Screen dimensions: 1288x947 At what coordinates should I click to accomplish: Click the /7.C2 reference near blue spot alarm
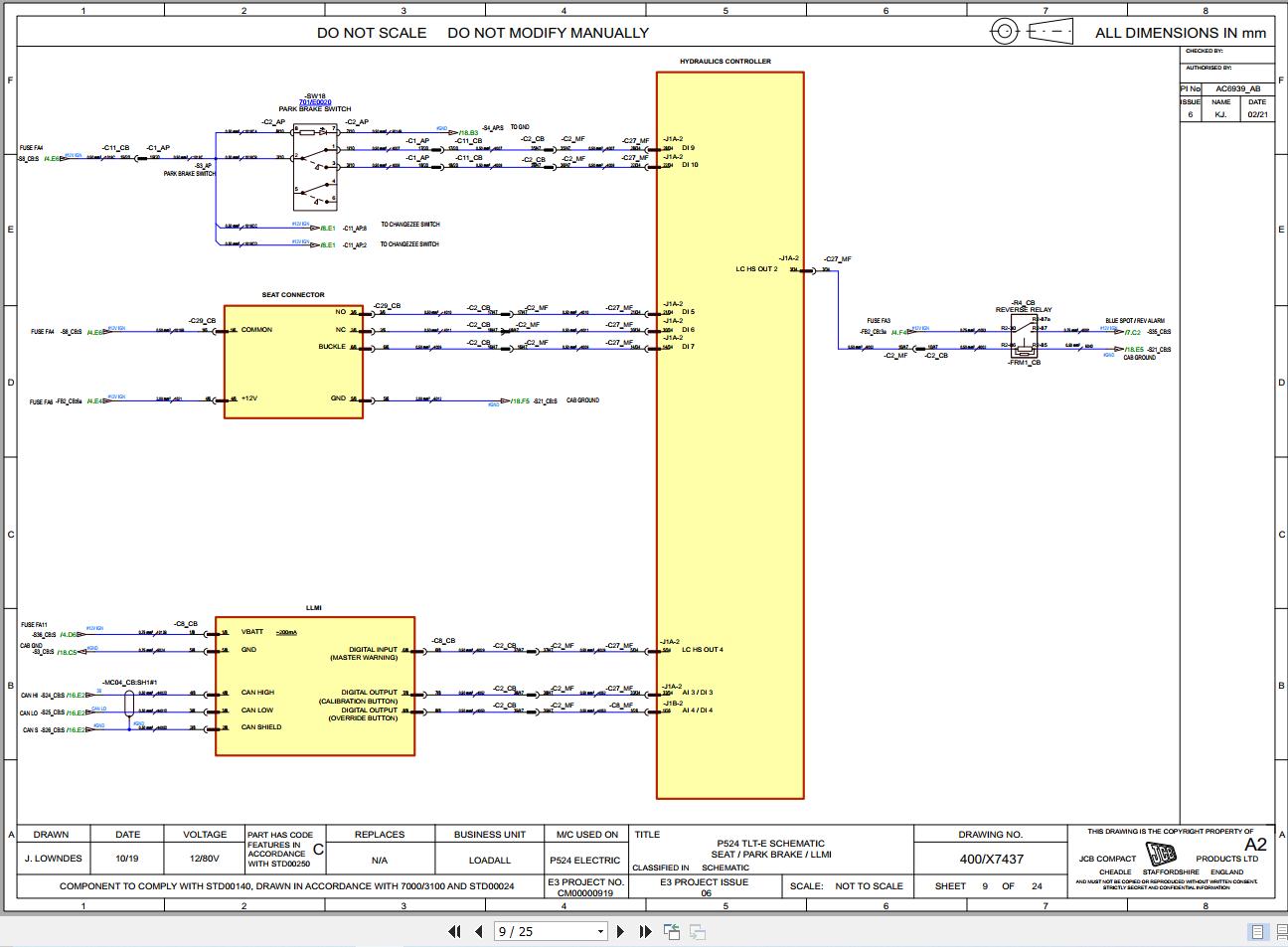pyautogui.click(x=1133, y=332)
